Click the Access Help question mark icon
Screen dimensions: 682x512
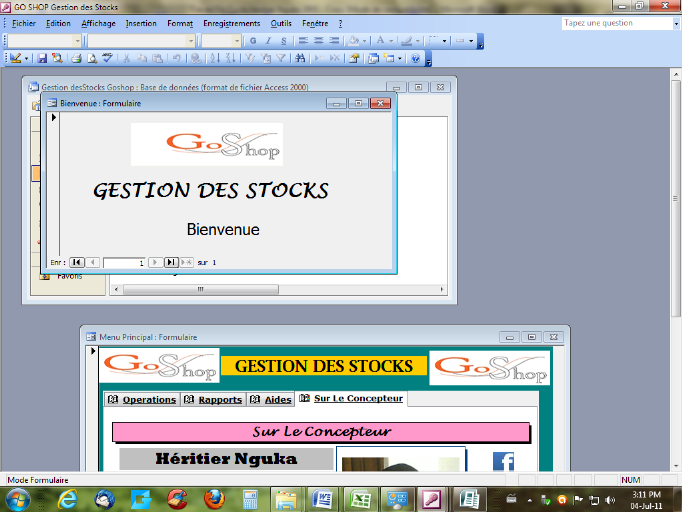tap(415, 59)
